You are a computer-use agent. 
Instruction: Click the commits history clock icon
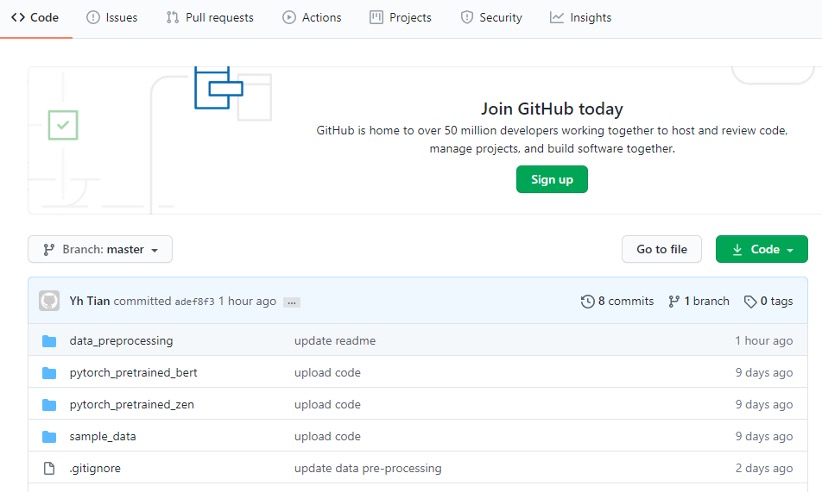[588, 301]
